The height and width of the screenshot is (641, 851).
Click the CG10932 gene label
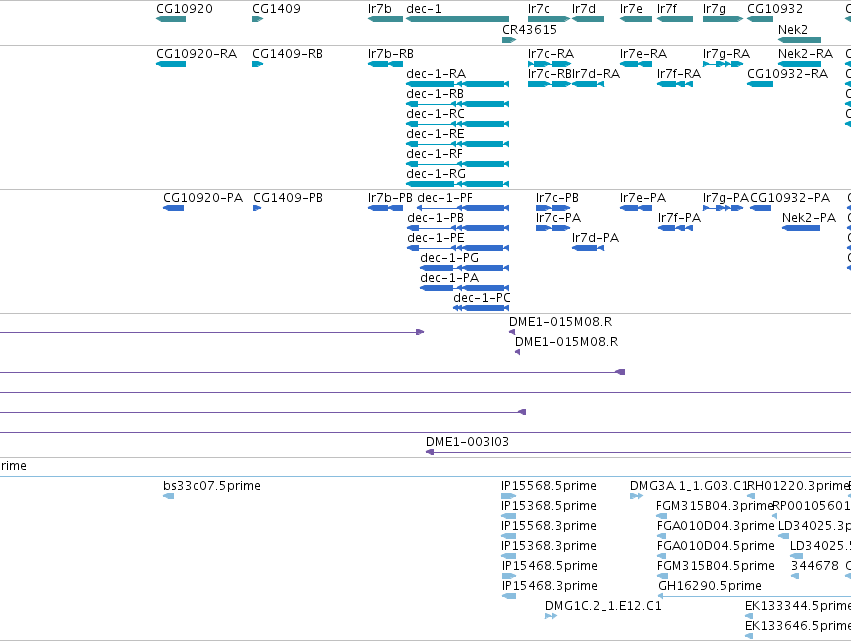(x=775, y=9)
